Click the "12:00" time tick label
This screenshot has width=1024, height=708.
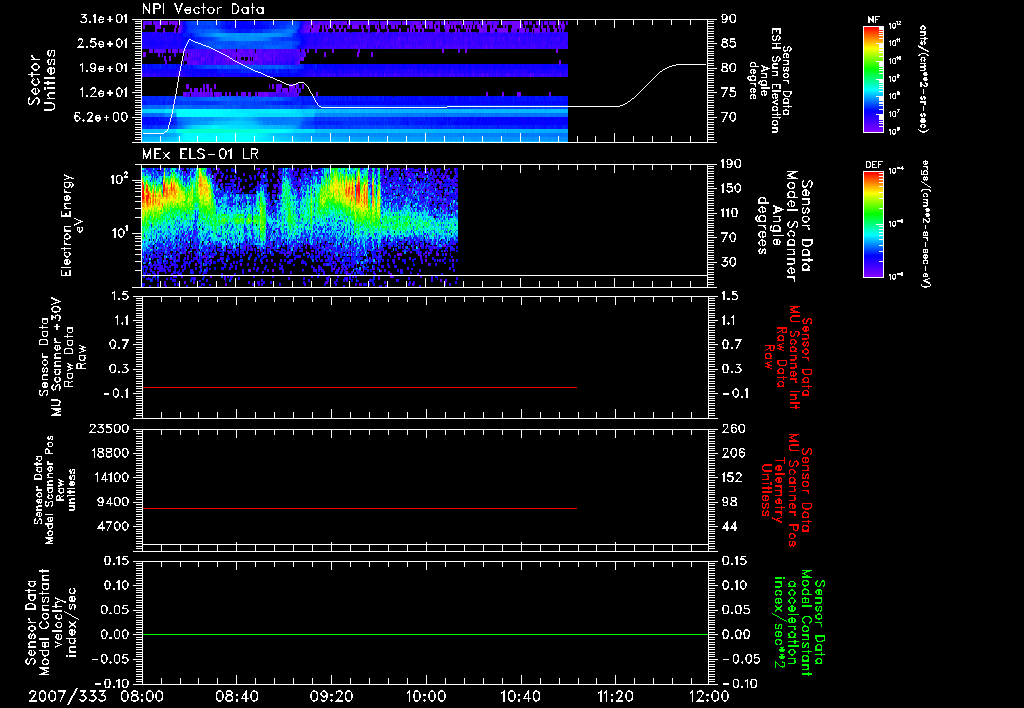(x=709, y=696)
